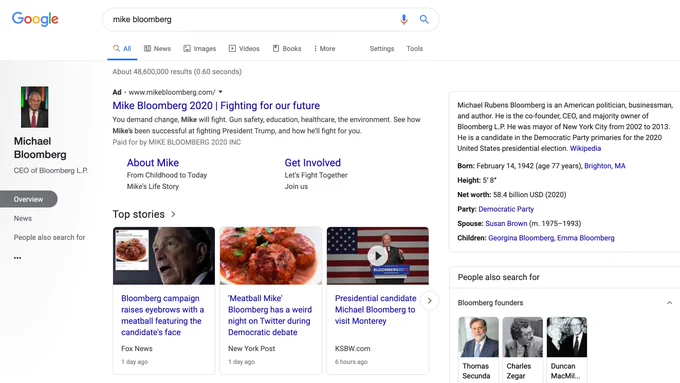The height and width of the screenshot is (383, 680).
Task: Start voice search with the microphone icon
Action: pos(404,20)
